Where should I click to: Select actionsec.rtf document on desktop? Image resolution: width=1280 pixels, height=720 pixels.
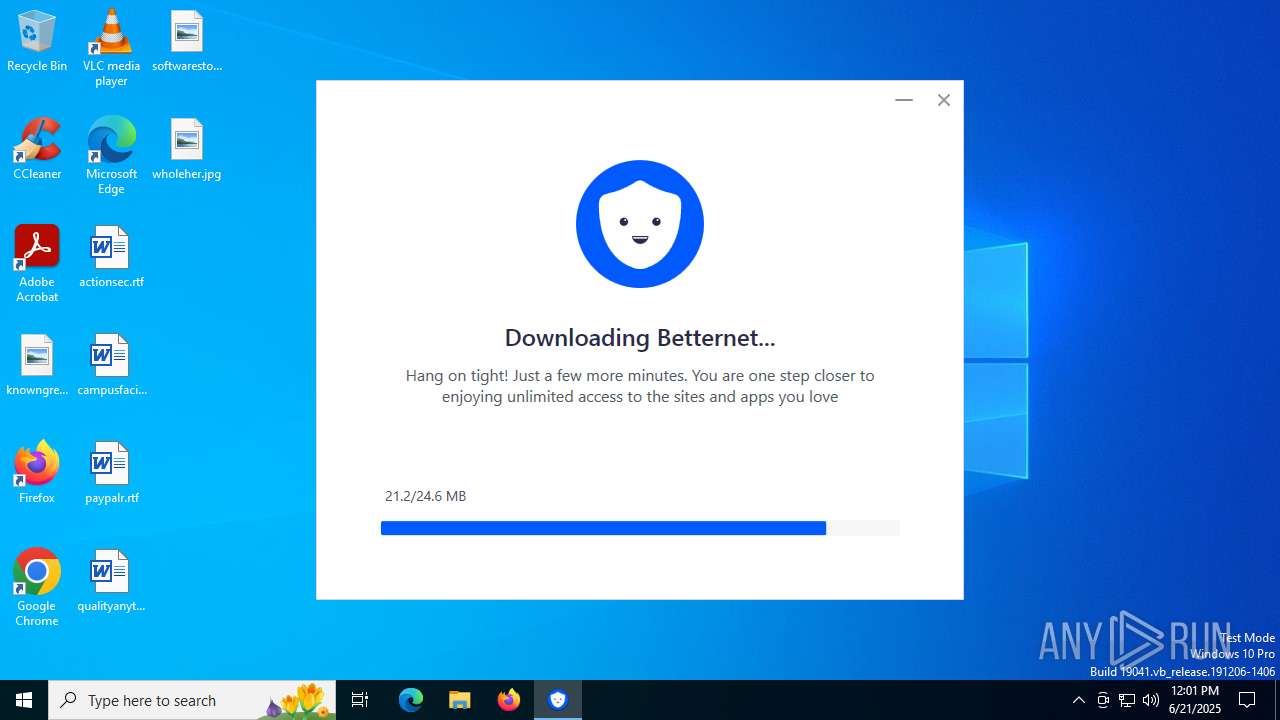[x=111, y=257]
